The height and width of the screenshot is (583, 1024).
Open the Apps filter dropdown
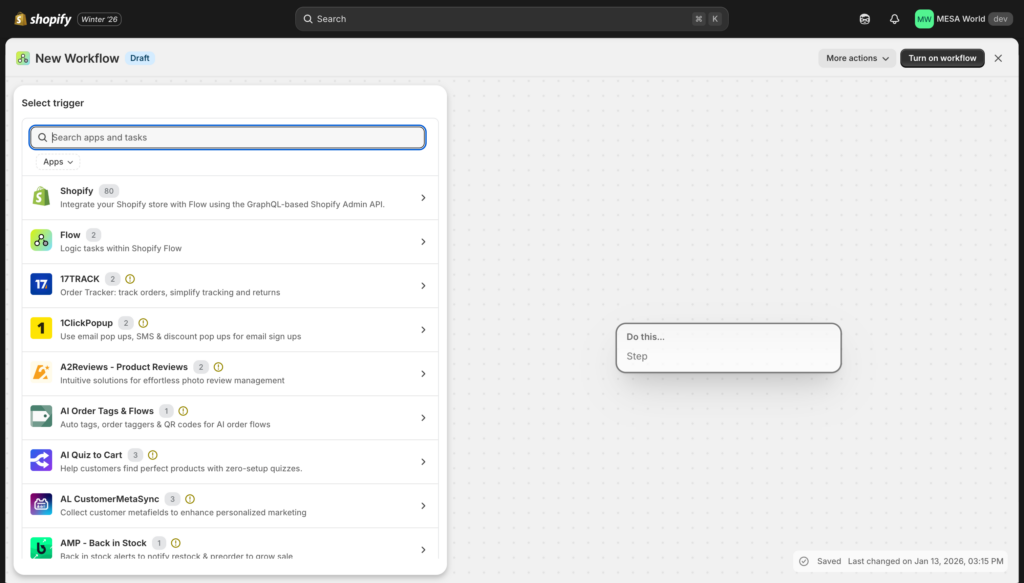pos(58,161)
